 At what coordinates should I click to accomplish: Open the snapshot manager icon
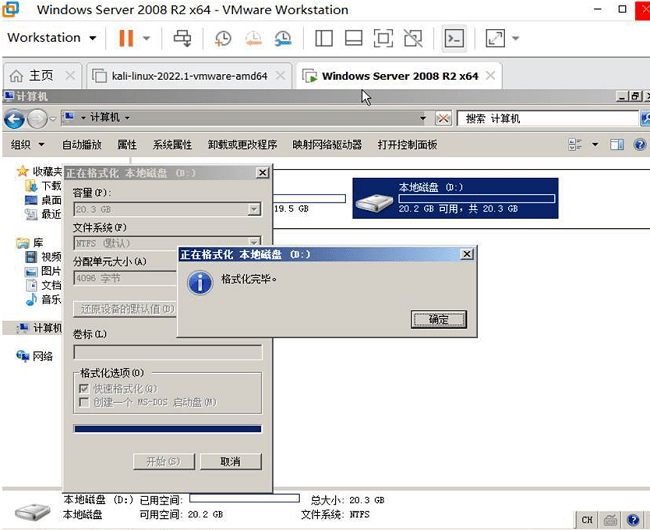point(283,38)
